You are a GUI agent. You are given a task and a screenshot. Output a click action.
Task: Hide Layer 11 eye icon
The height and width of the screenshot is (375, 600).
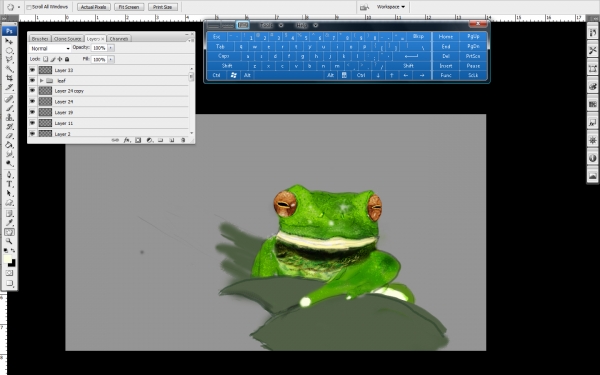point(32,123)
